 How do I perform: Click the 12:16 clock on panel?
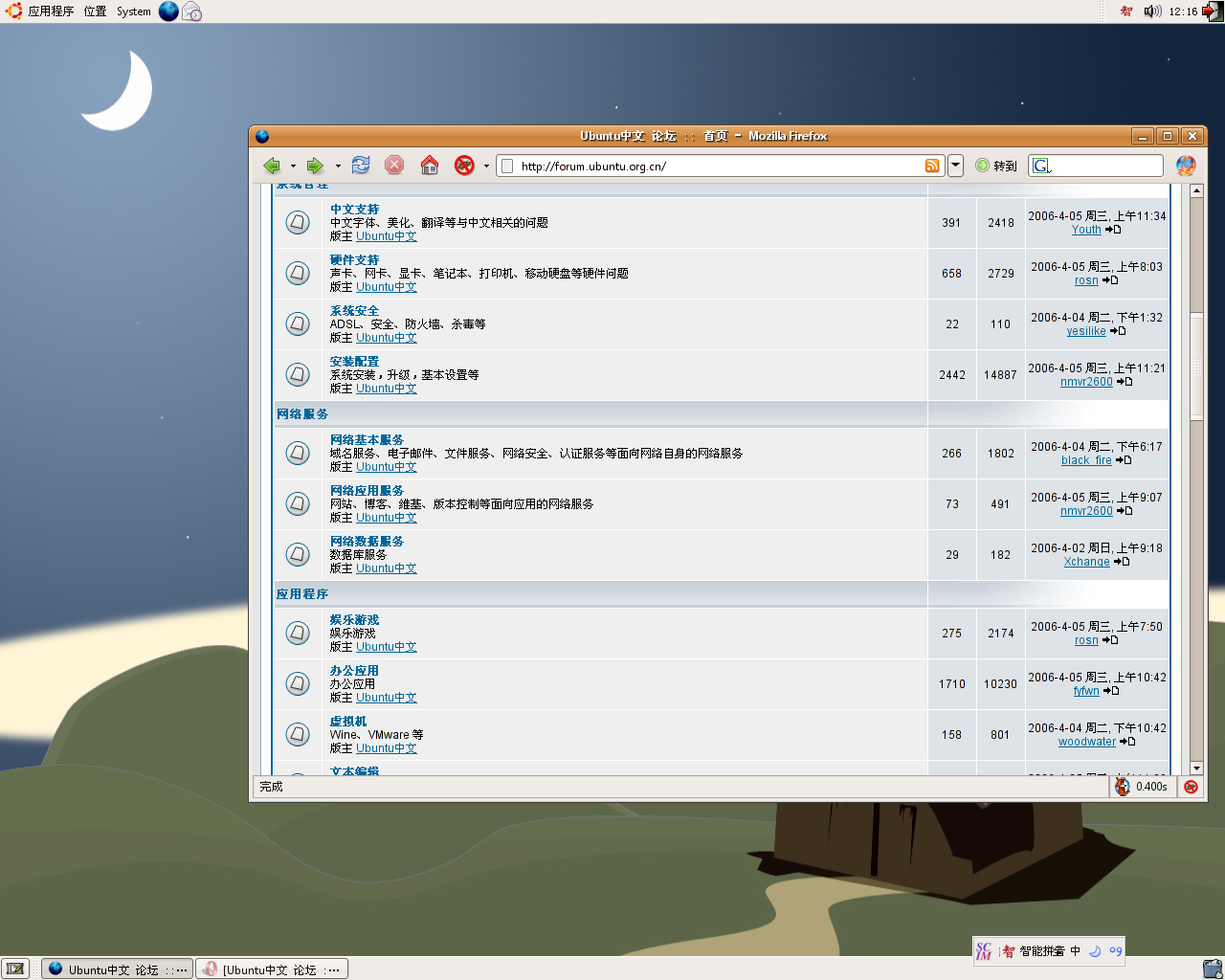point(1183,11)
